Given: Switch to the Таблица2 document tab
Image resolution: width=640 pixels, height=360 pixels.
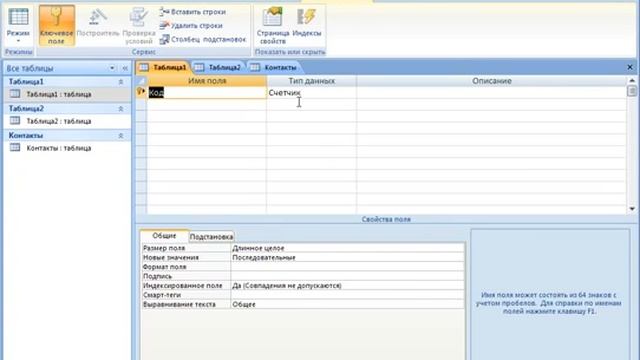Looking at the screenshot, I should pyautogui.click(x=218, y=67).
